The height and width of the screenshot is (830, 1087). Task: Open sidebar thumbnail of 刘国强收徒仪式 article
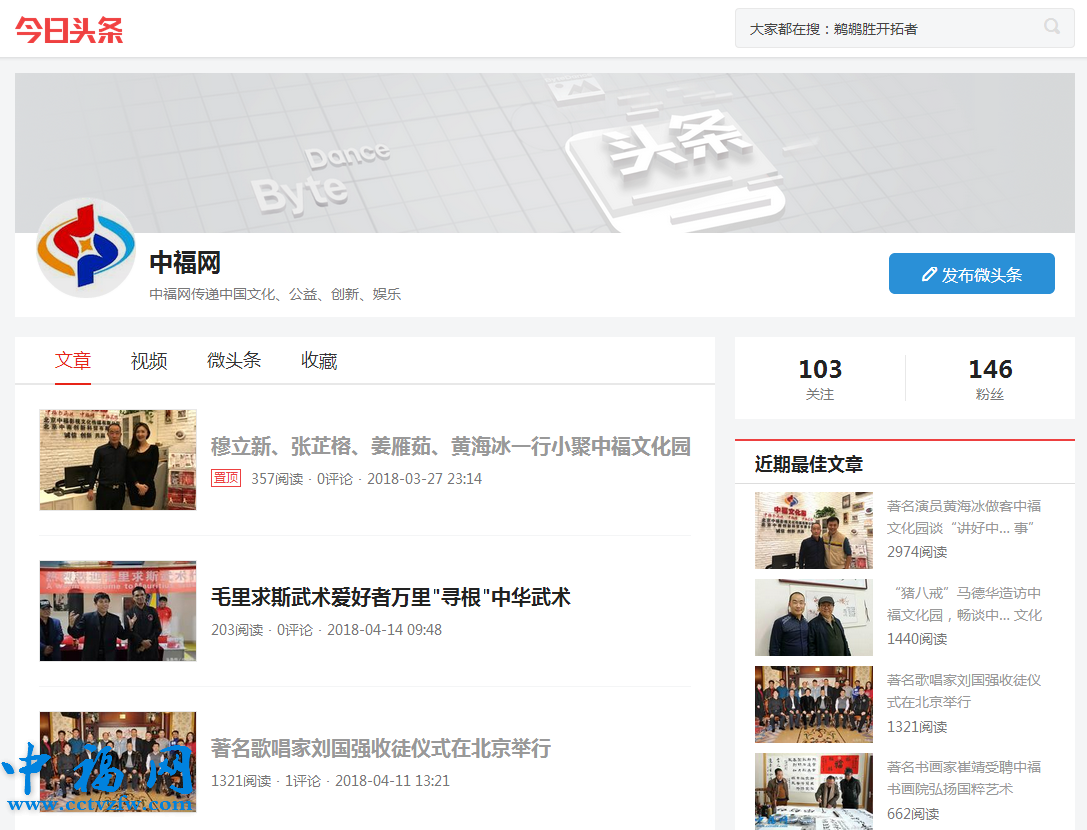tap(814, 704)
